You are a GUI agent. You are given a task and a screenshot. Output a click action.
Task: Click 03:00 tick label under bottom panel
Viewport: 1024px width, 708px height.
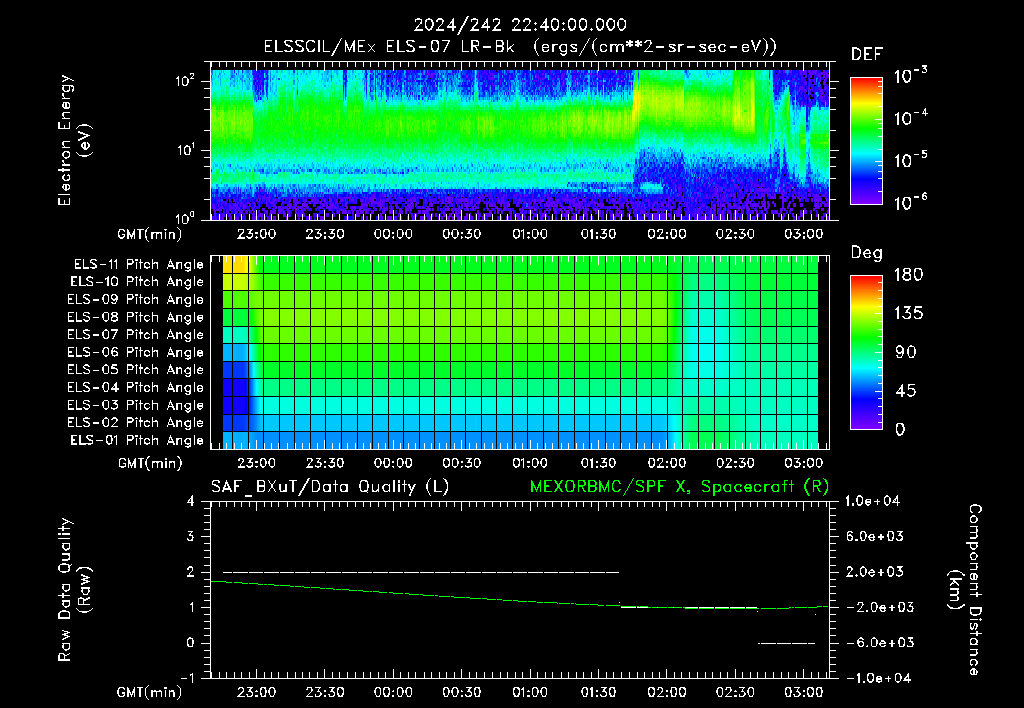[x=803, y=692]
